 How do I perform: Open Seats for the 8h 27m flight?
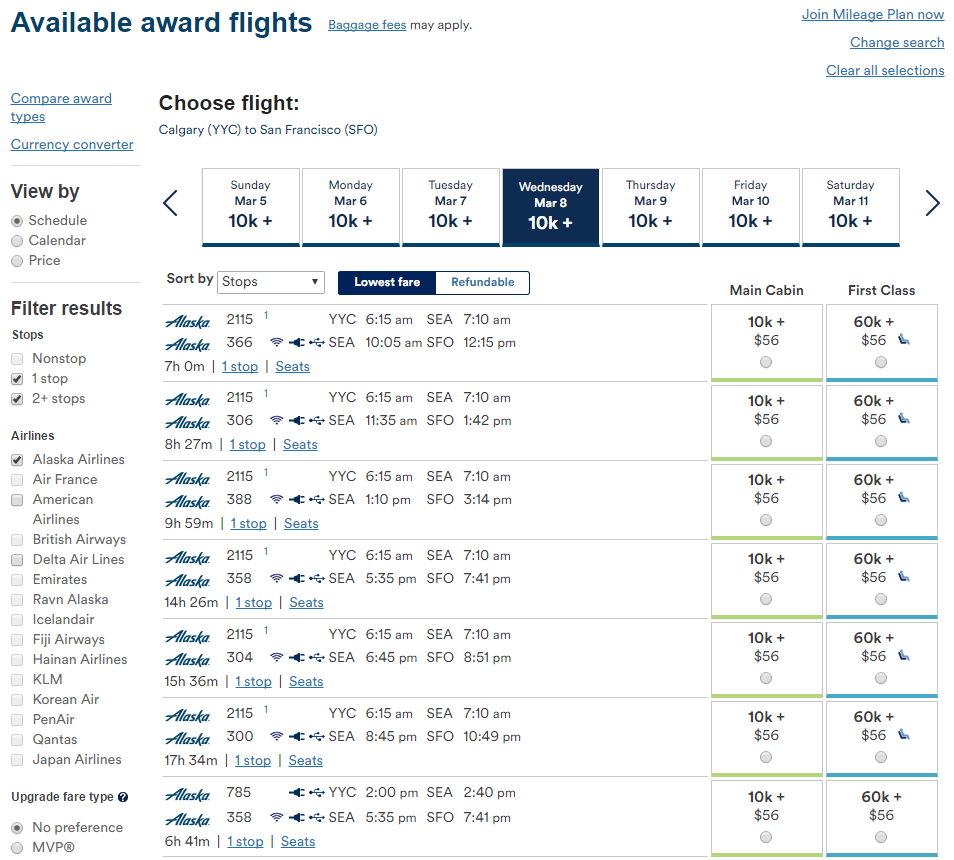click(300, 445)
